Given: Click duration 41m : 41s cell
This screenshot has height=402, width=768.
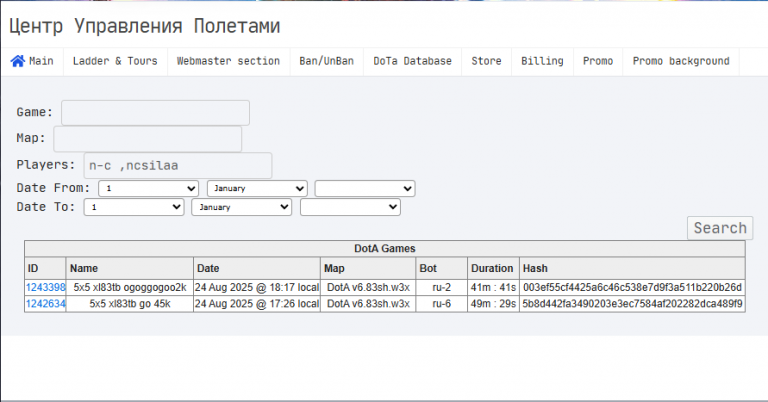Looking at the screenshot, I should tap(493, 287).
